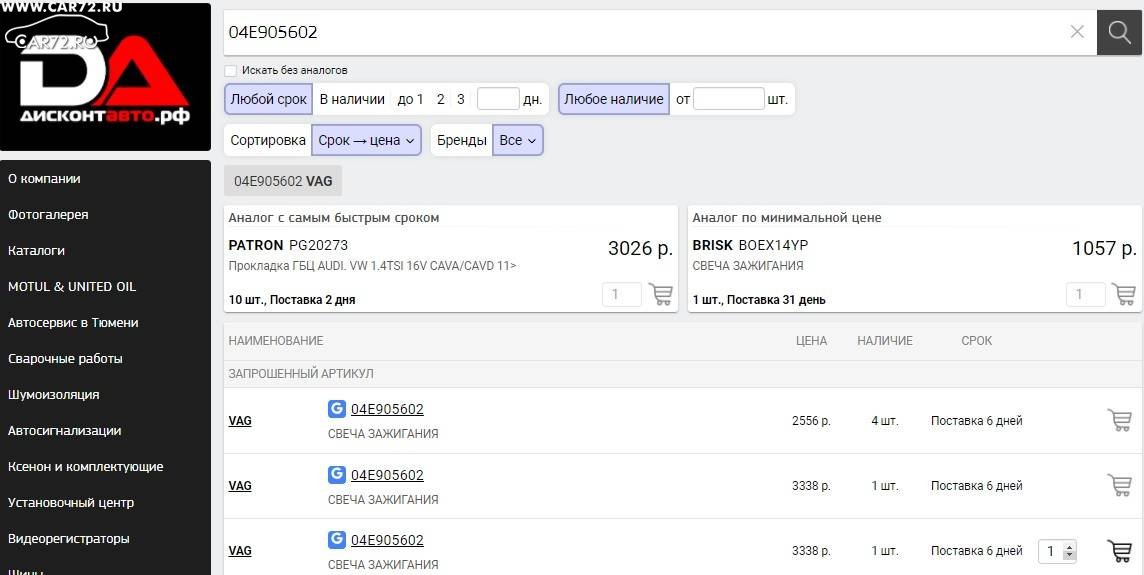
Task: Click 'СРОК' column header
Action: (976, 341)
